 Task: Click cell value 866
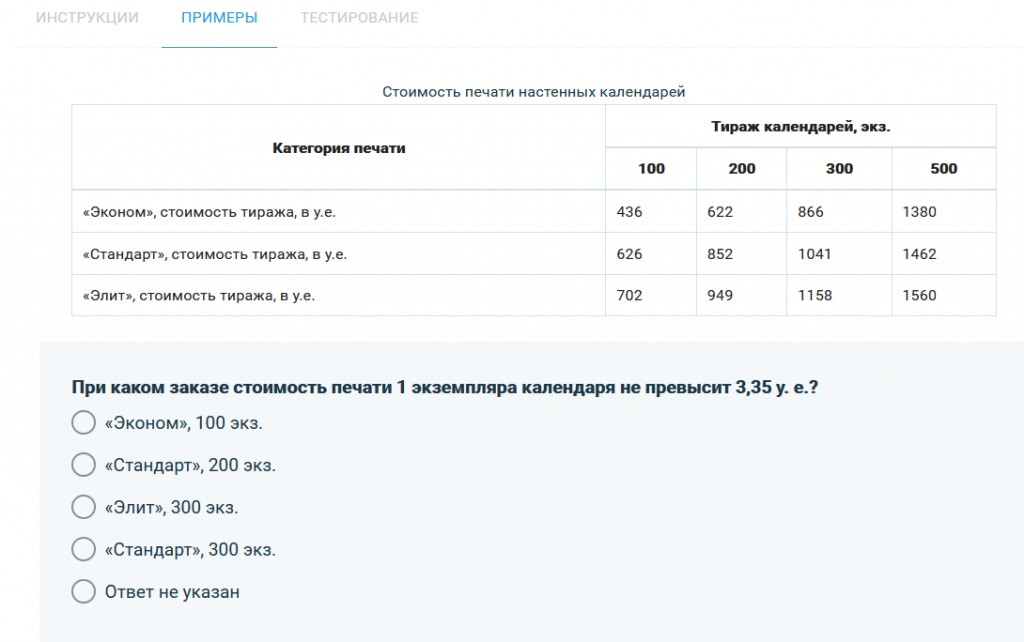[810, 212]
